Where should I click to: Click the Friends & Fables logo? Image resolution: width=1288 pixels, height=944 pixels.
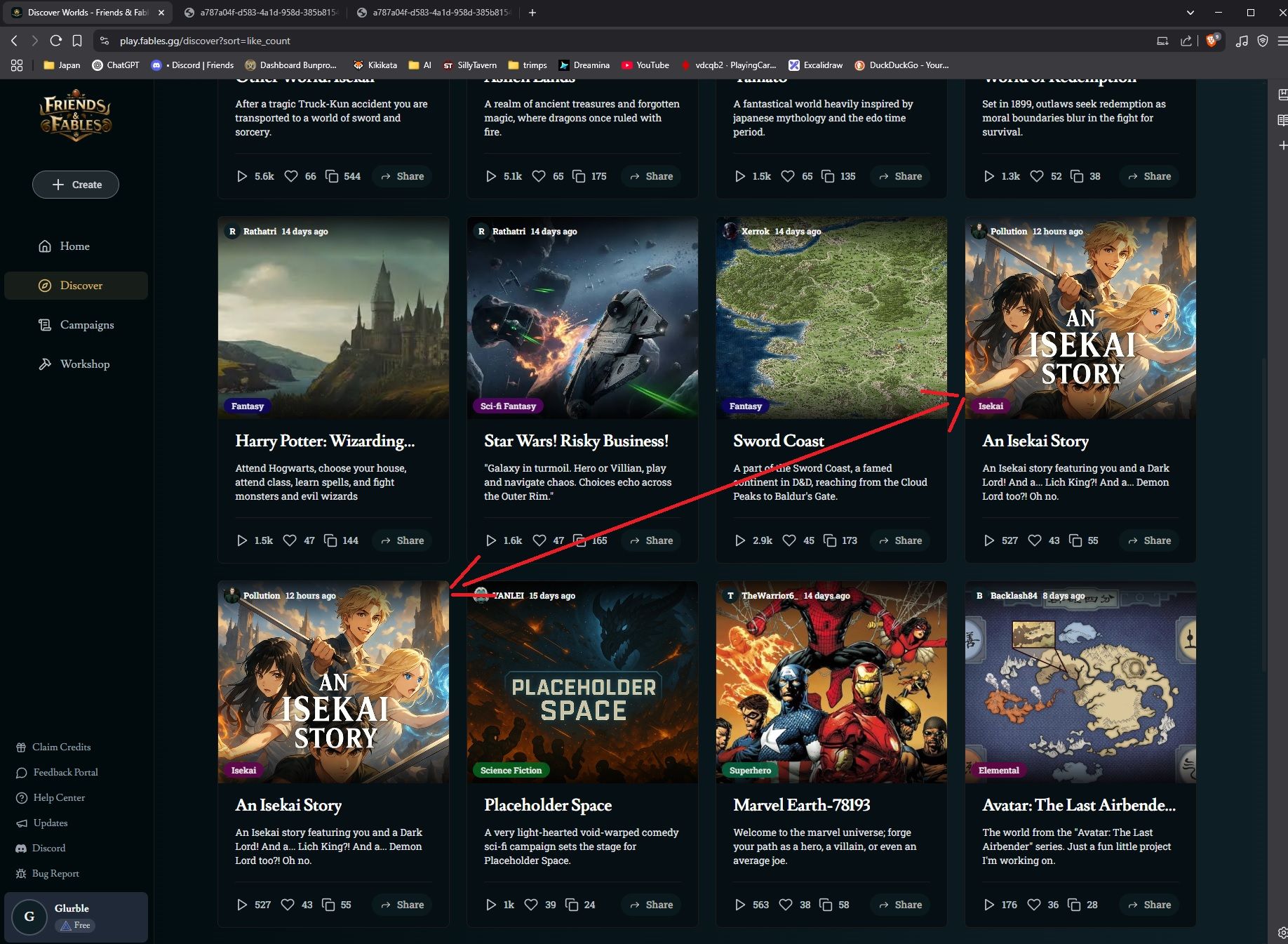point(76,115)
